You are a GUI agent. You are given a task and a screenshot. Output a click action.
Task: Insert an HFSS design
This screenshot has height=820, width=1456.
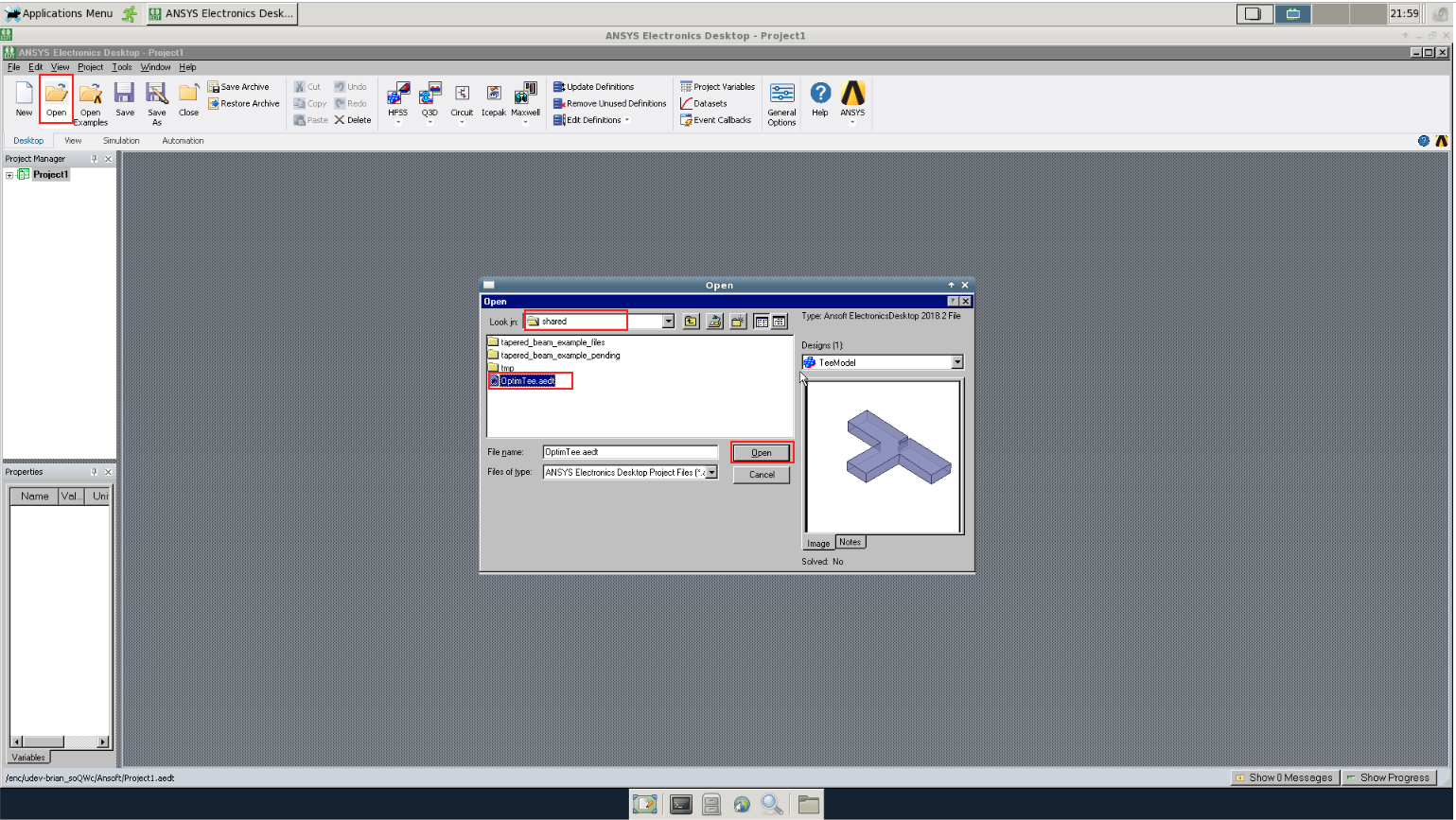tap(398, 103)
